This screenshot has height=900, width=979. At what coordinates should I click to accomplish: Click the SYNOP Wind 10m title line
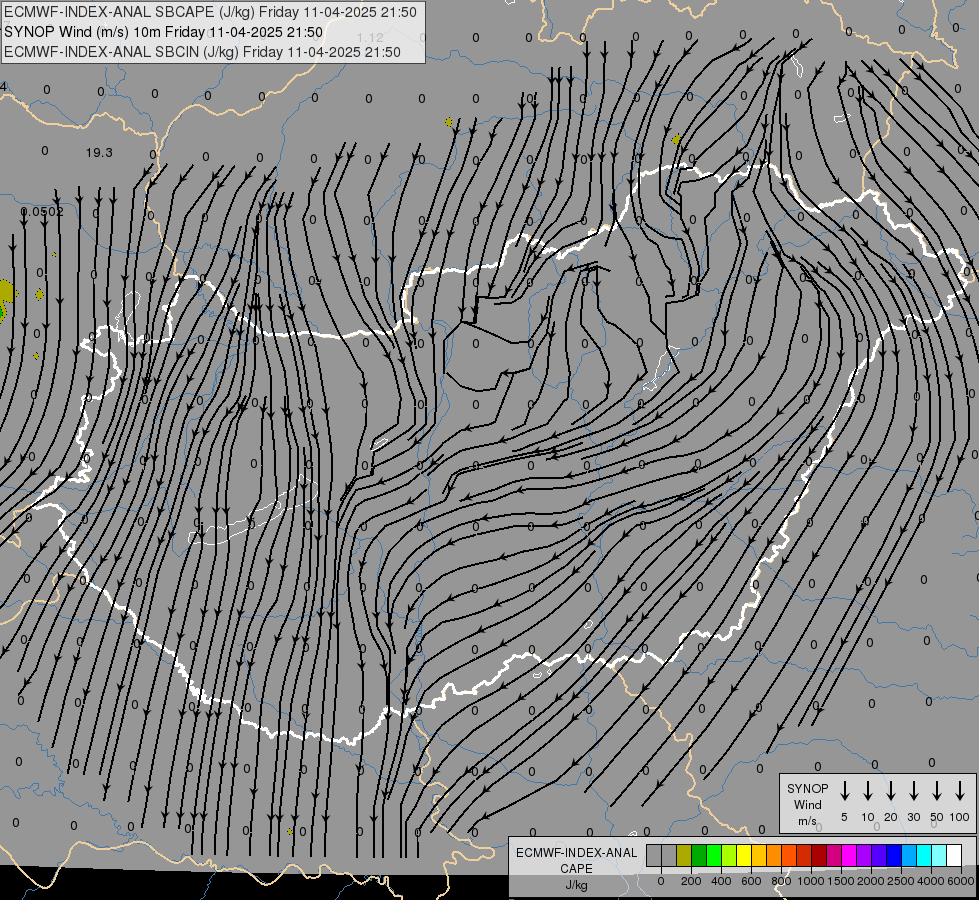[x=164, y=32]
